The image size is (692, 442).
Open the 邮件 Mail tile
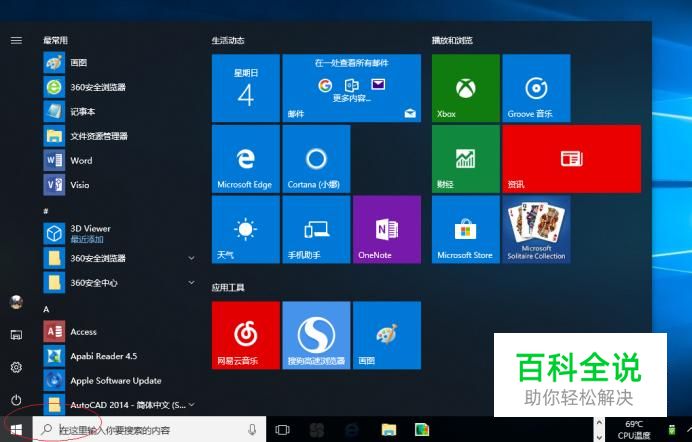352,88
